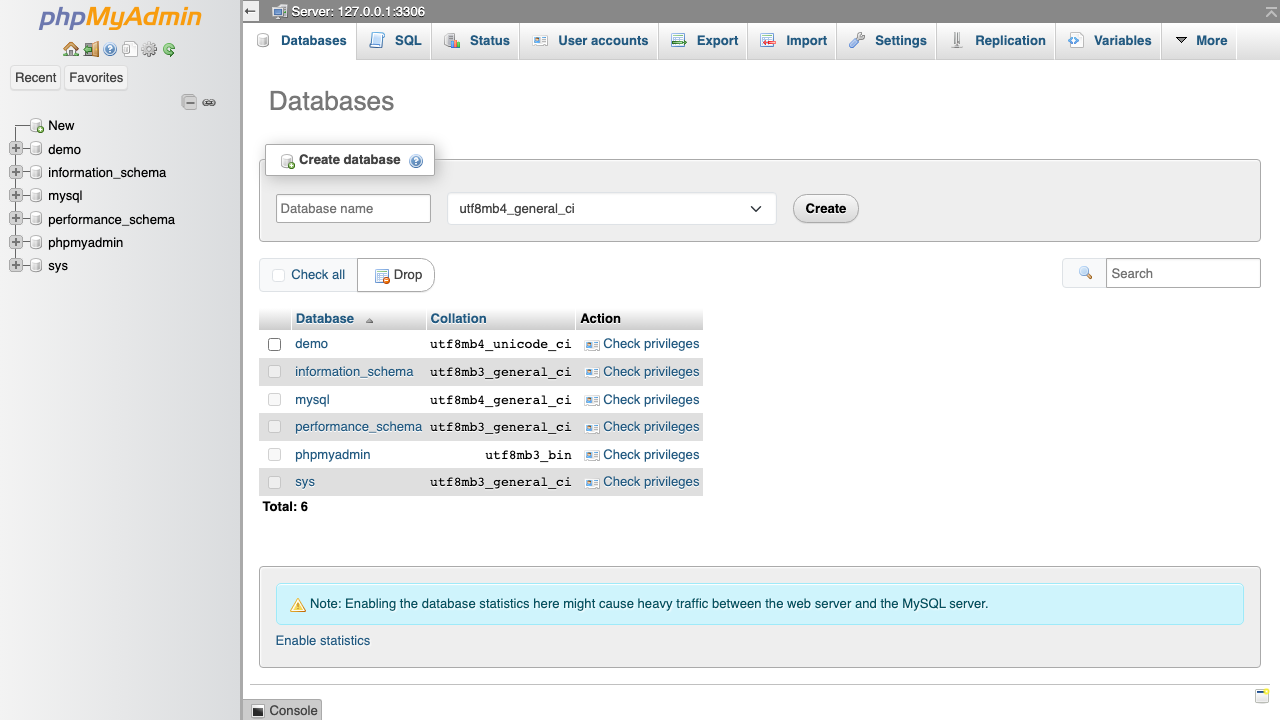
Task: Expand the mysql tree node
Action: [x=15, y=195]
